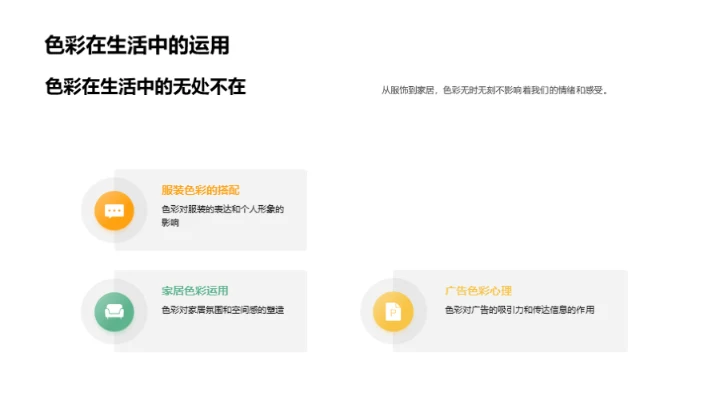The image size is (720, 404).
Task: Click the sentence starting 从服饰到家居
Action: 495,90
